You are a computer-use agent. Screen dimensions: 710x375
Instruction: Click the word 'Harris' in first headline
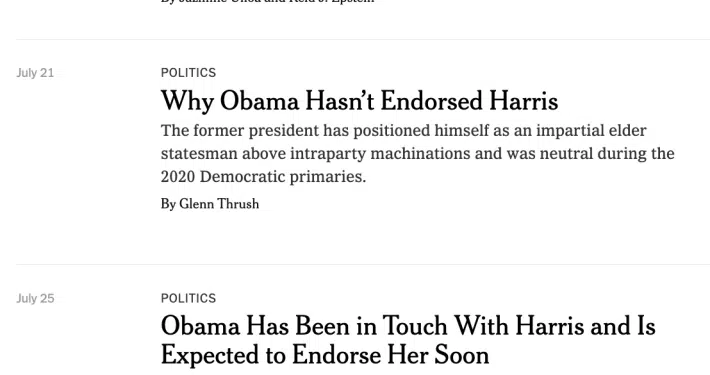[523, 101]
